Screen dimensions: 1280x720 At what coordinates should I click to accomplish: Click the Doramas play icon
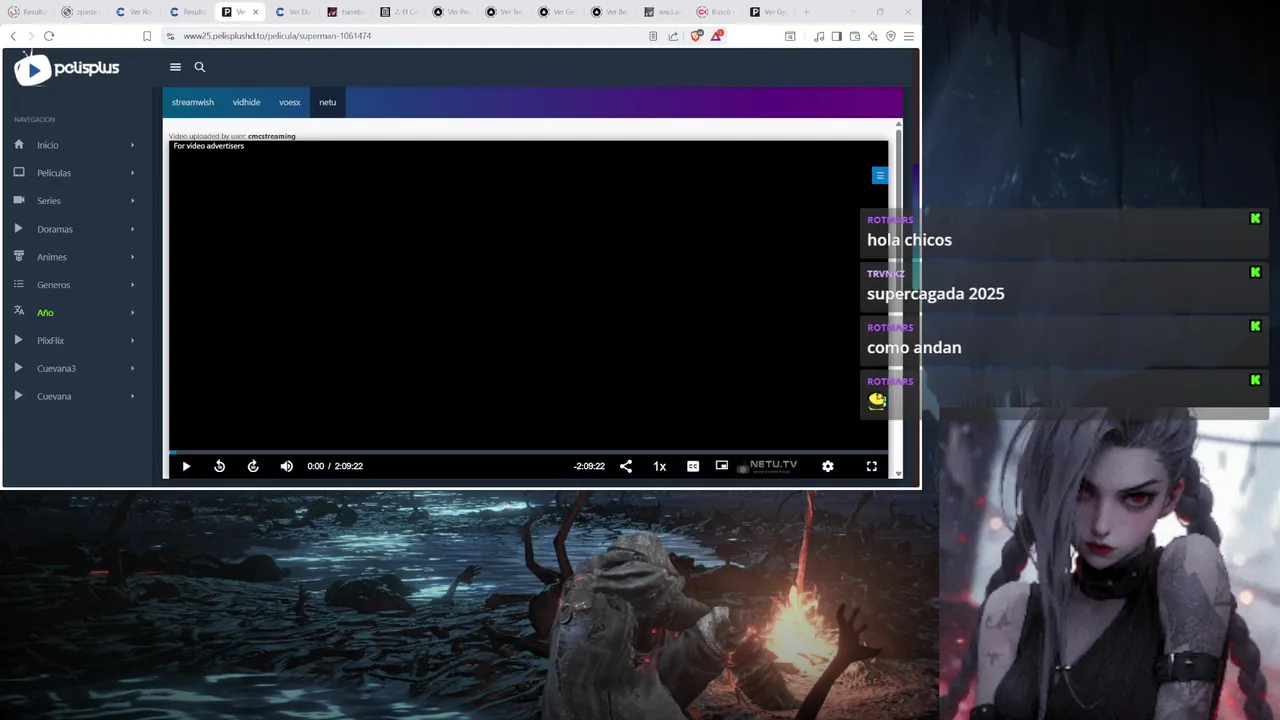(x=18, y=228)
